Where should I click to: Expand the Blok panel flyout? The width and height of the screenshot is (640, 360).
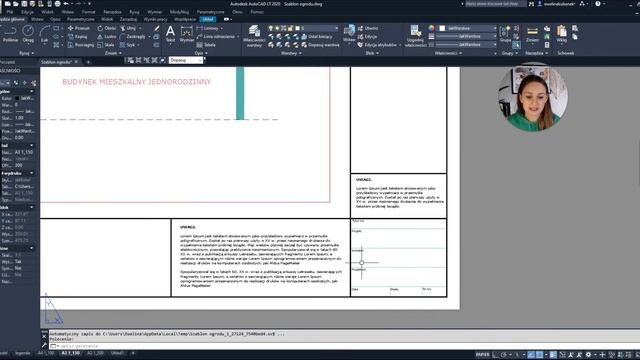coord(372,53)
